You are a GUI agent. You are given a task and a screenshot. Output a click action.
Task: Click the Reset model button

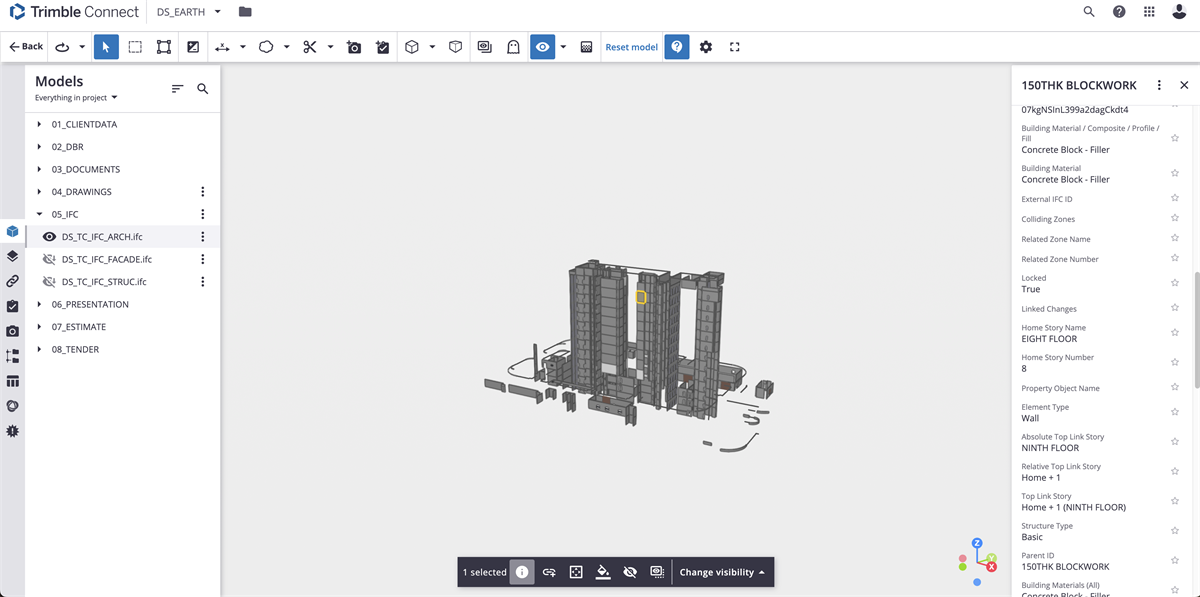pyautogui.click(x=631, y=47)
